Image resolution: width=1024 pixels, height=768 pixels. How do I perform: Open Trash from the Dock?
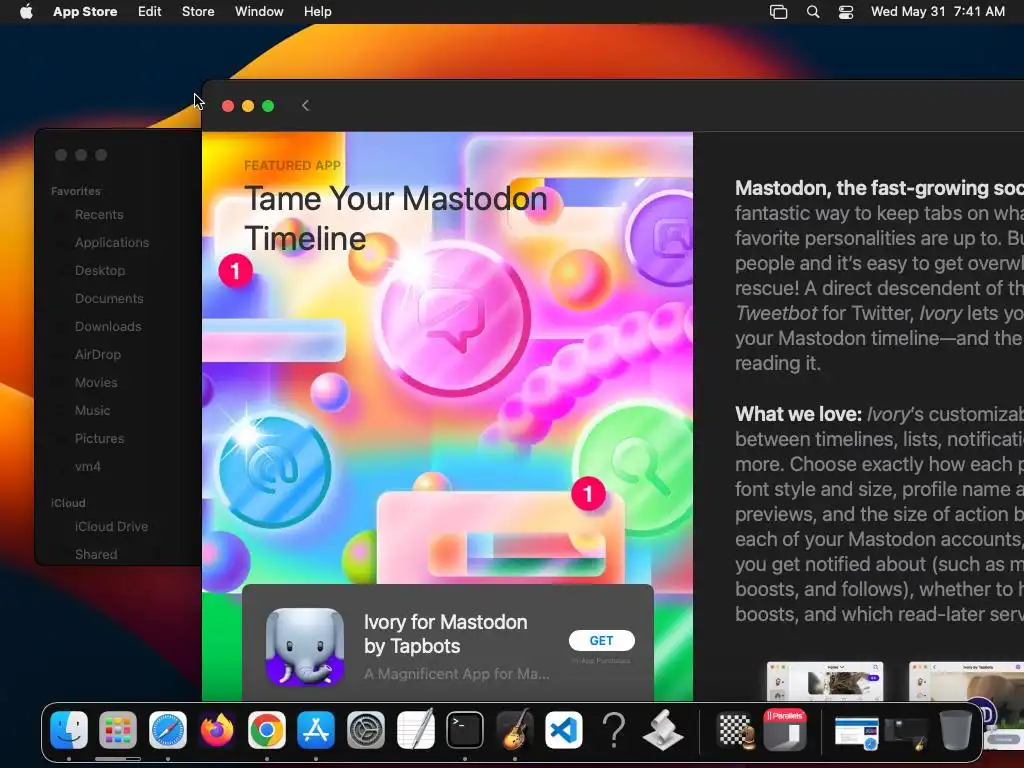[x=955, y=729]
